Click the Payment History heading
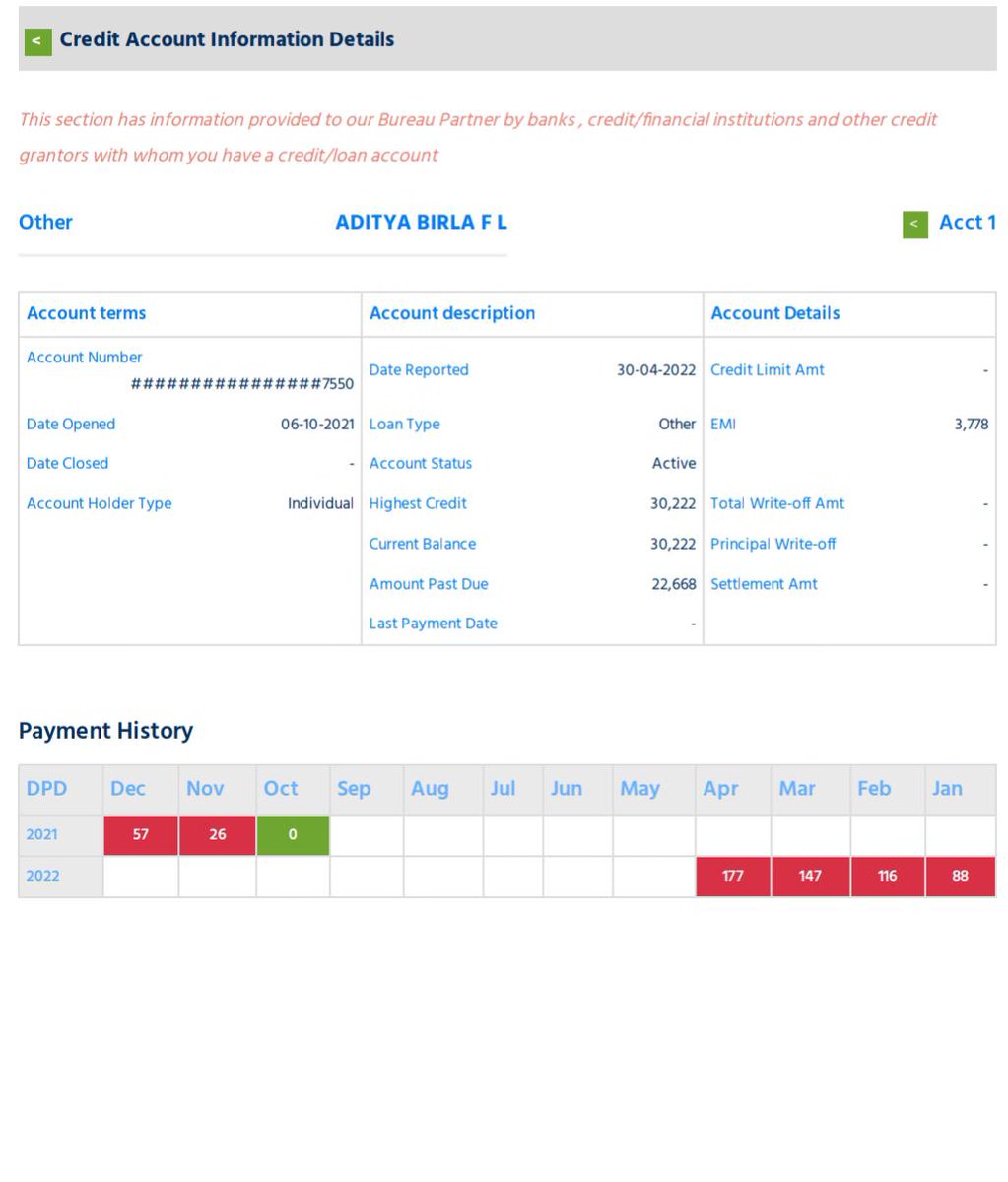 point(105,731)
